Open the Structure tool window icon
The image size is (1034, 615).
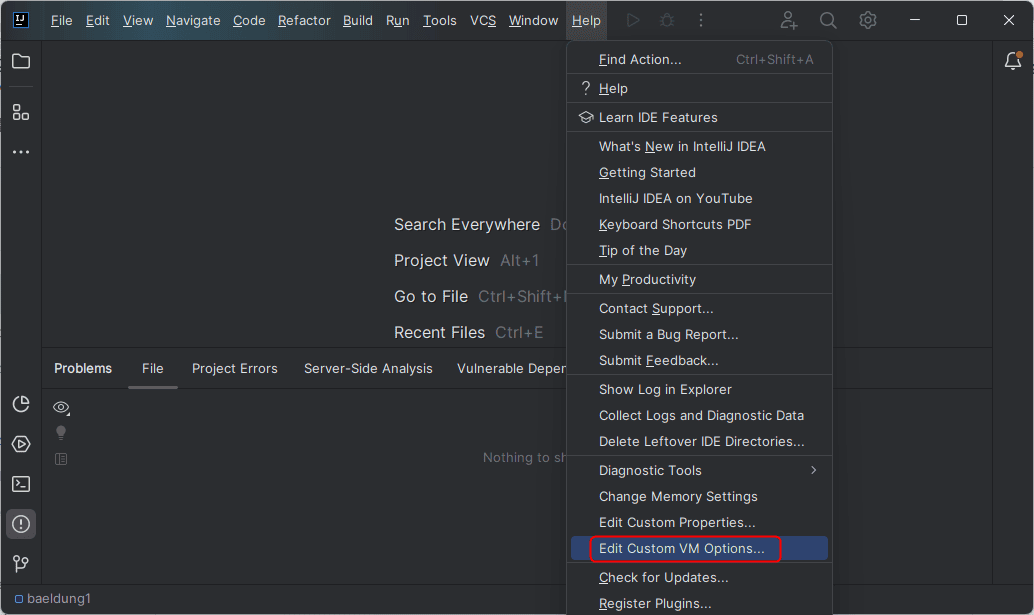21,112
